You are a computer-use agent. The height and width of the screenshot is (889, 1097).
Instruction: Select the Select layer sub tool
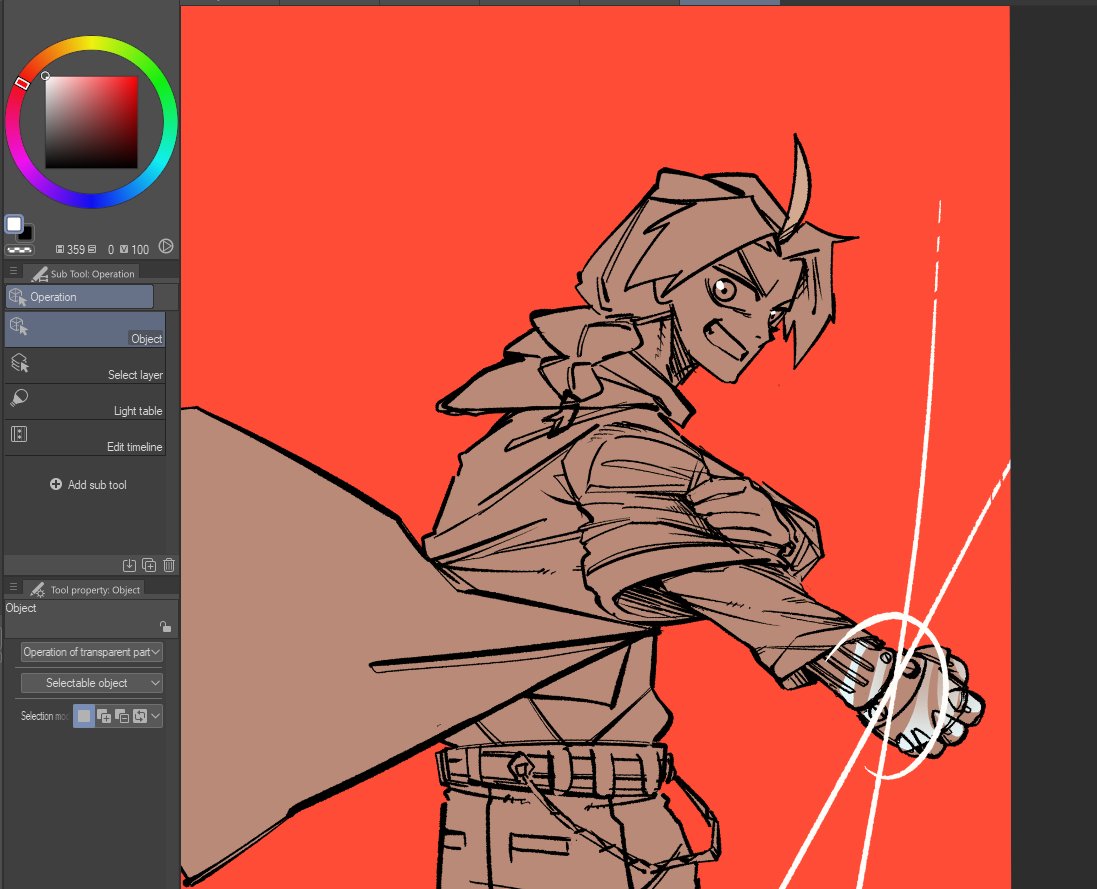click(85, 366)
